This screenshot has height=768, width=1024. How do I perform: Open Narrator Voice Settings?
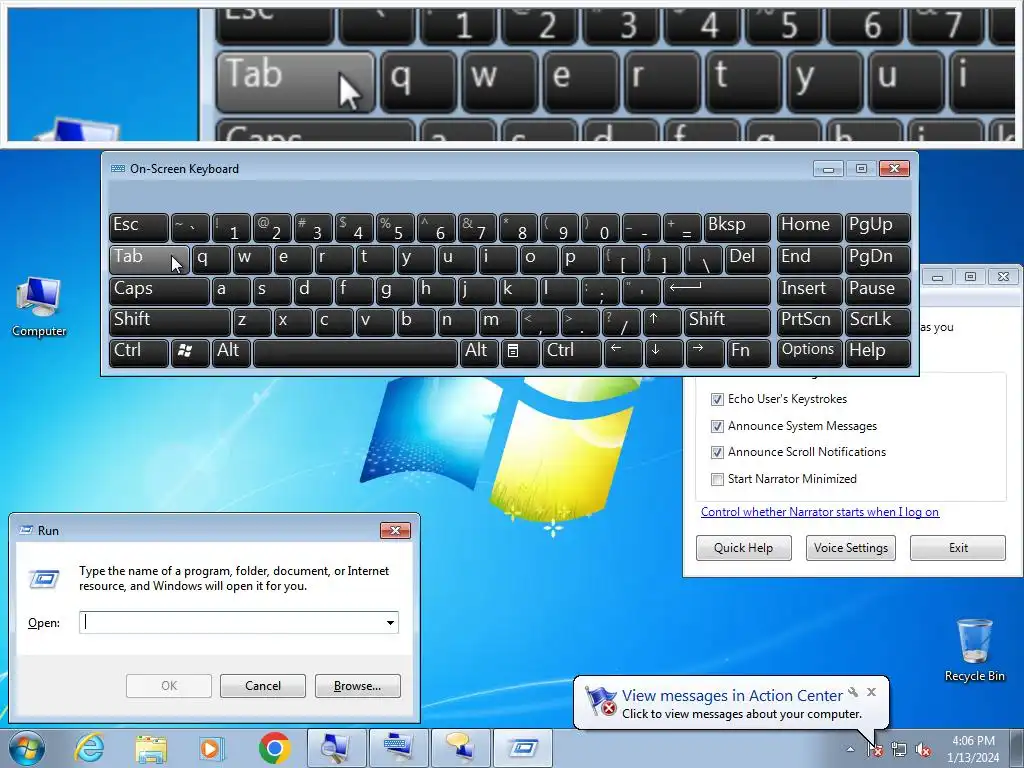pyautogui.click(x=850, y=548)
